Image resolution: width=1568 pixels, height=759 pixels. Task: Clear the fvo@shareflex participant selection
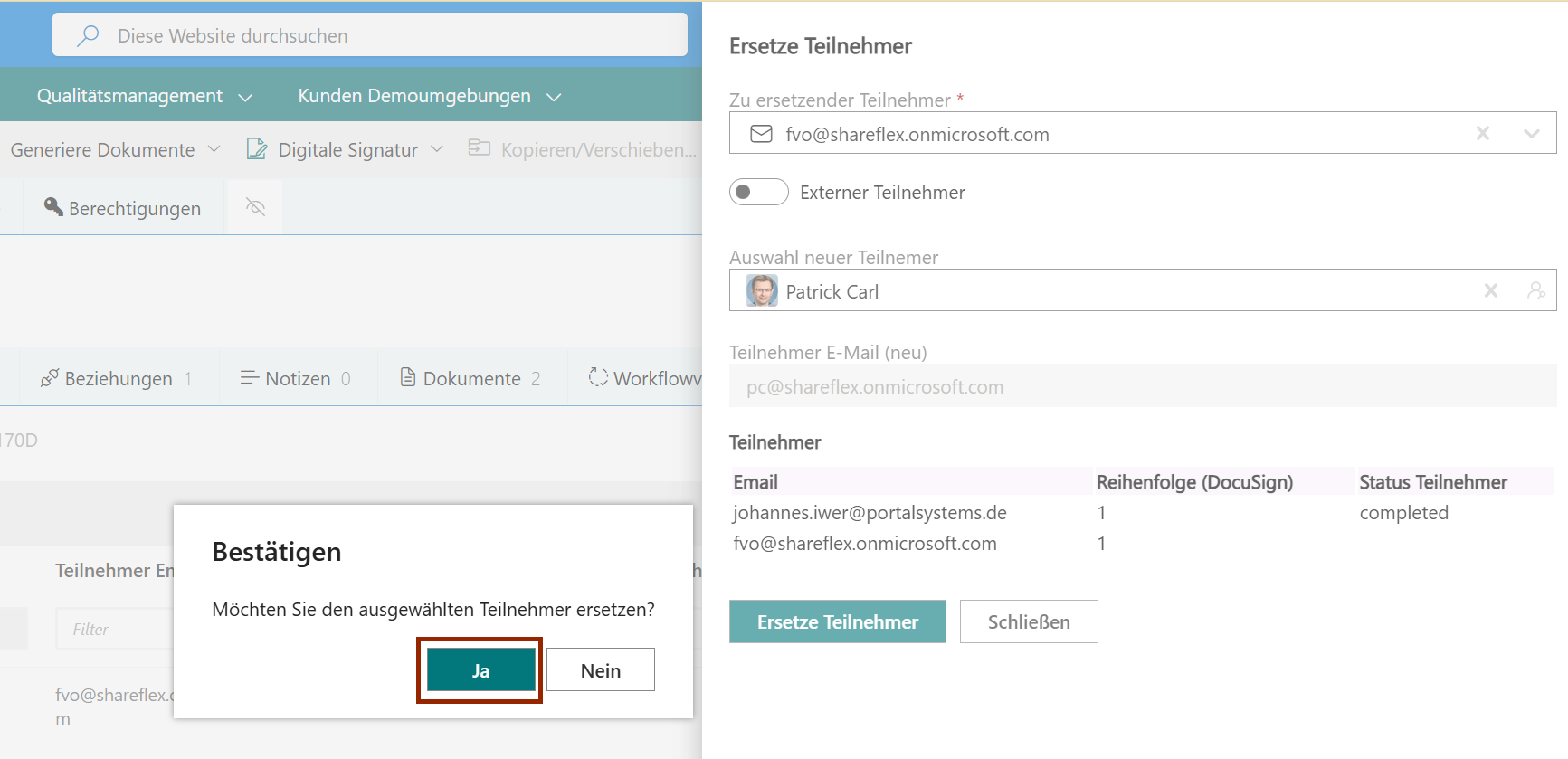[x=1482, y=134]
